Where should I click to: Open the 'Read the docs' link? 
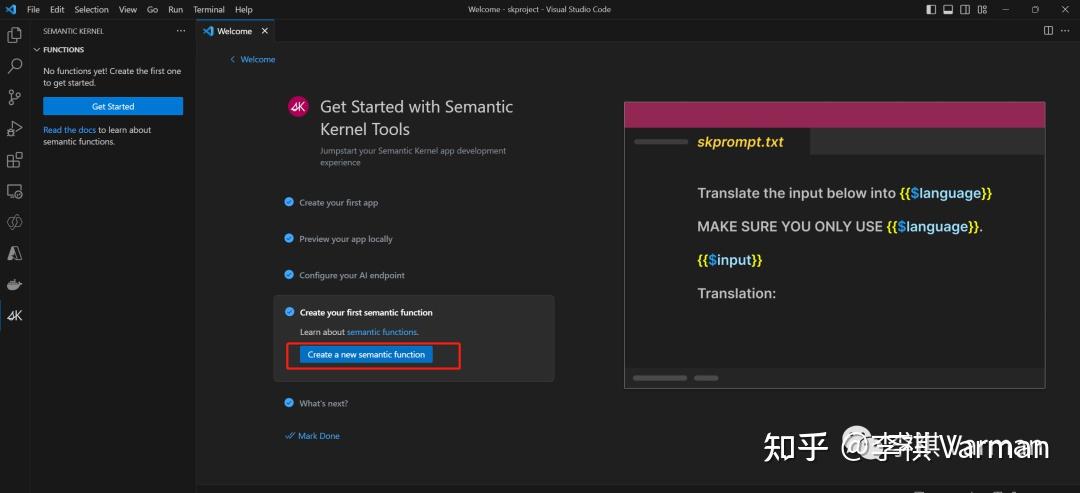(70, 129)
